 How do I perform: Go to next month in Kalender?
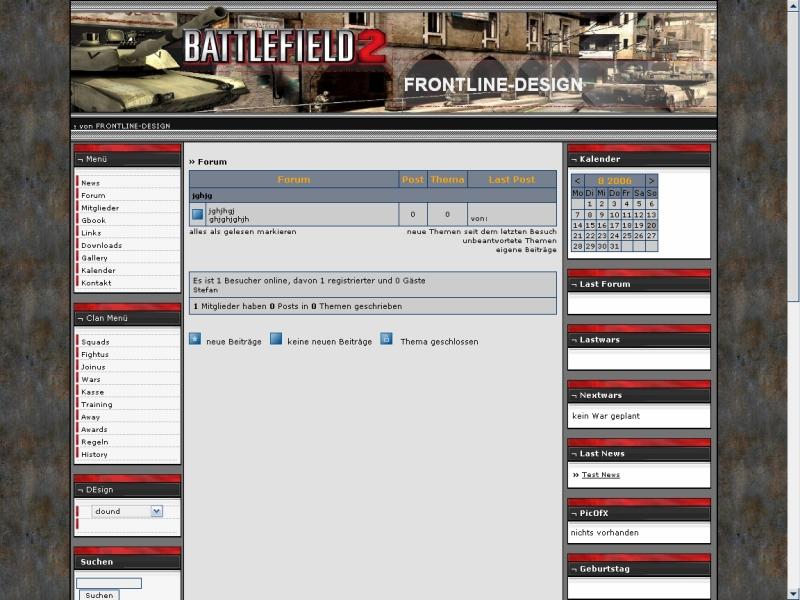(x=652, y=181)
